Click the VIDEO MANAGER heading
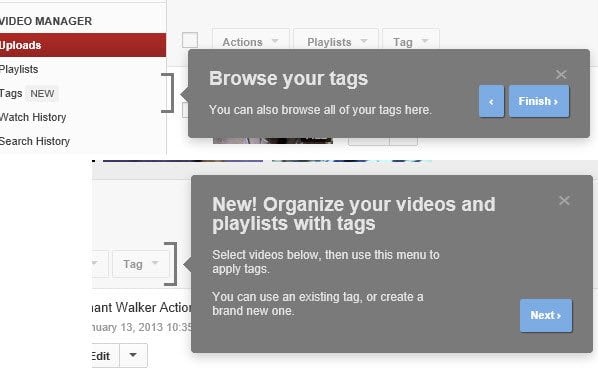The image size is (598, 383). click(x=45, y=21)
